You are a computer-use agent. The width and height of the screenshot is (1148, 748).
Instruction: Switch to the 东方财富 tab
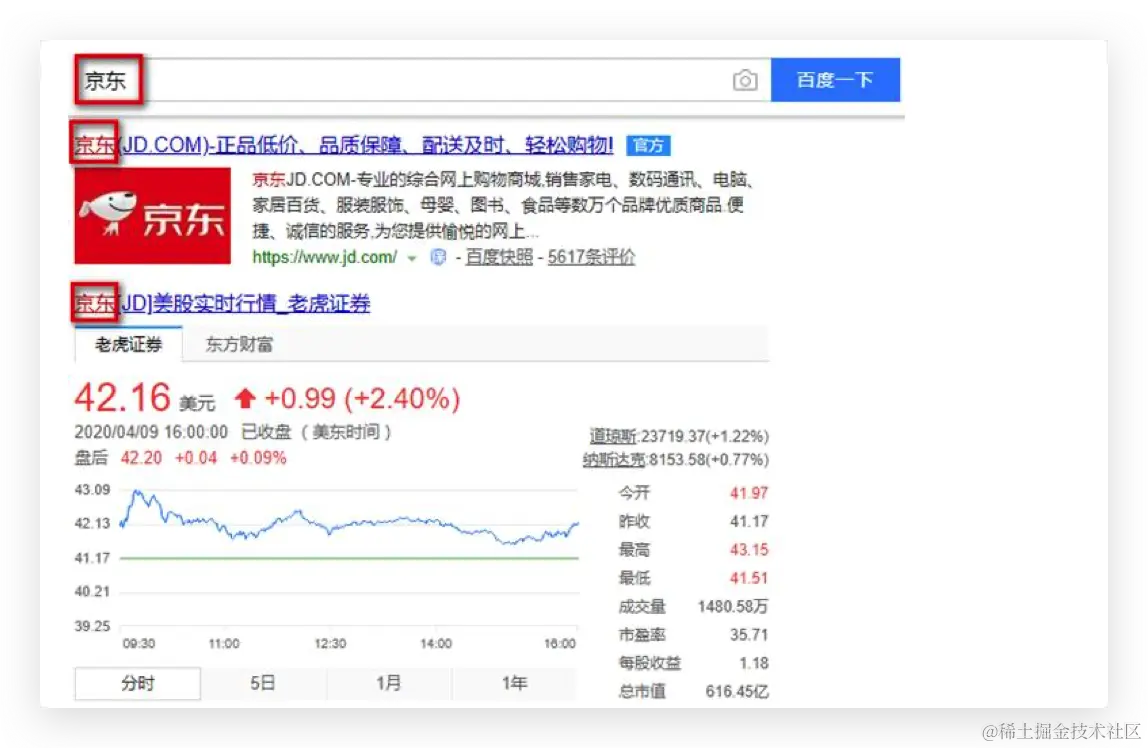(x=239, y=344)
